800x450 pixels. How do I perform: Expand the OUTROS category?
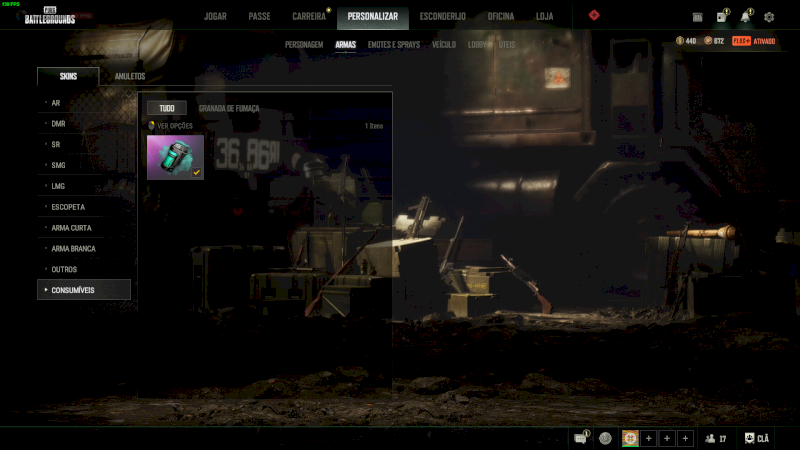click(x=84, y=269)
